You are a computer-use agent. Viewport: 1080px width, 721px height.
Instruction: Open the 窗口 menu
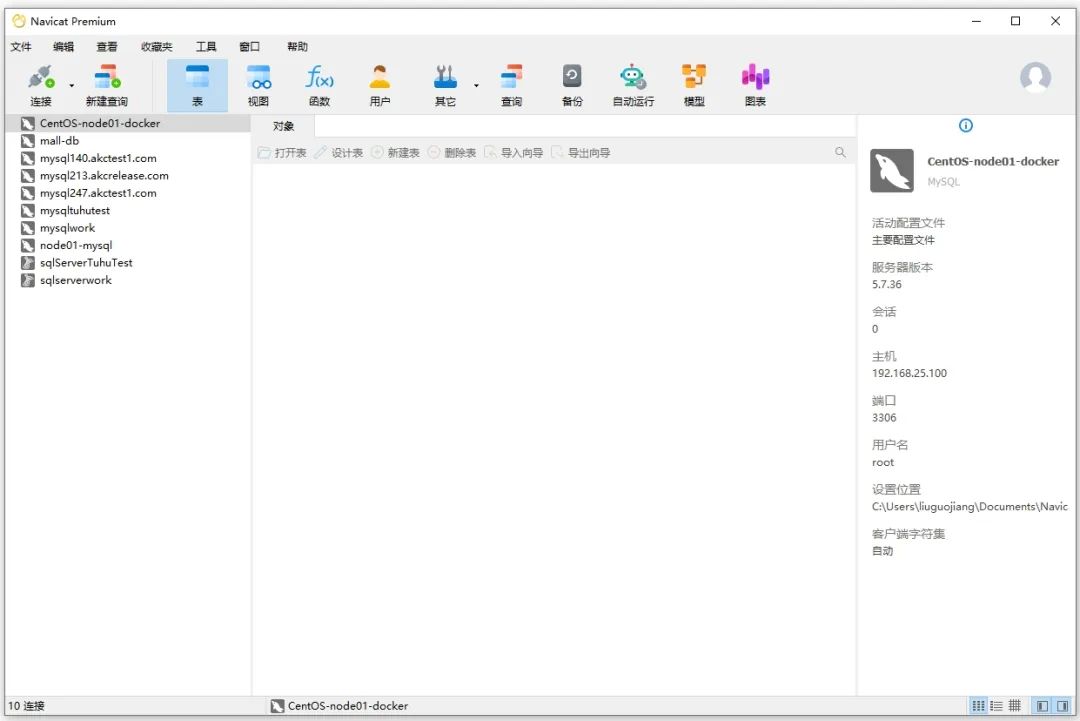click(x=249, y=46)
